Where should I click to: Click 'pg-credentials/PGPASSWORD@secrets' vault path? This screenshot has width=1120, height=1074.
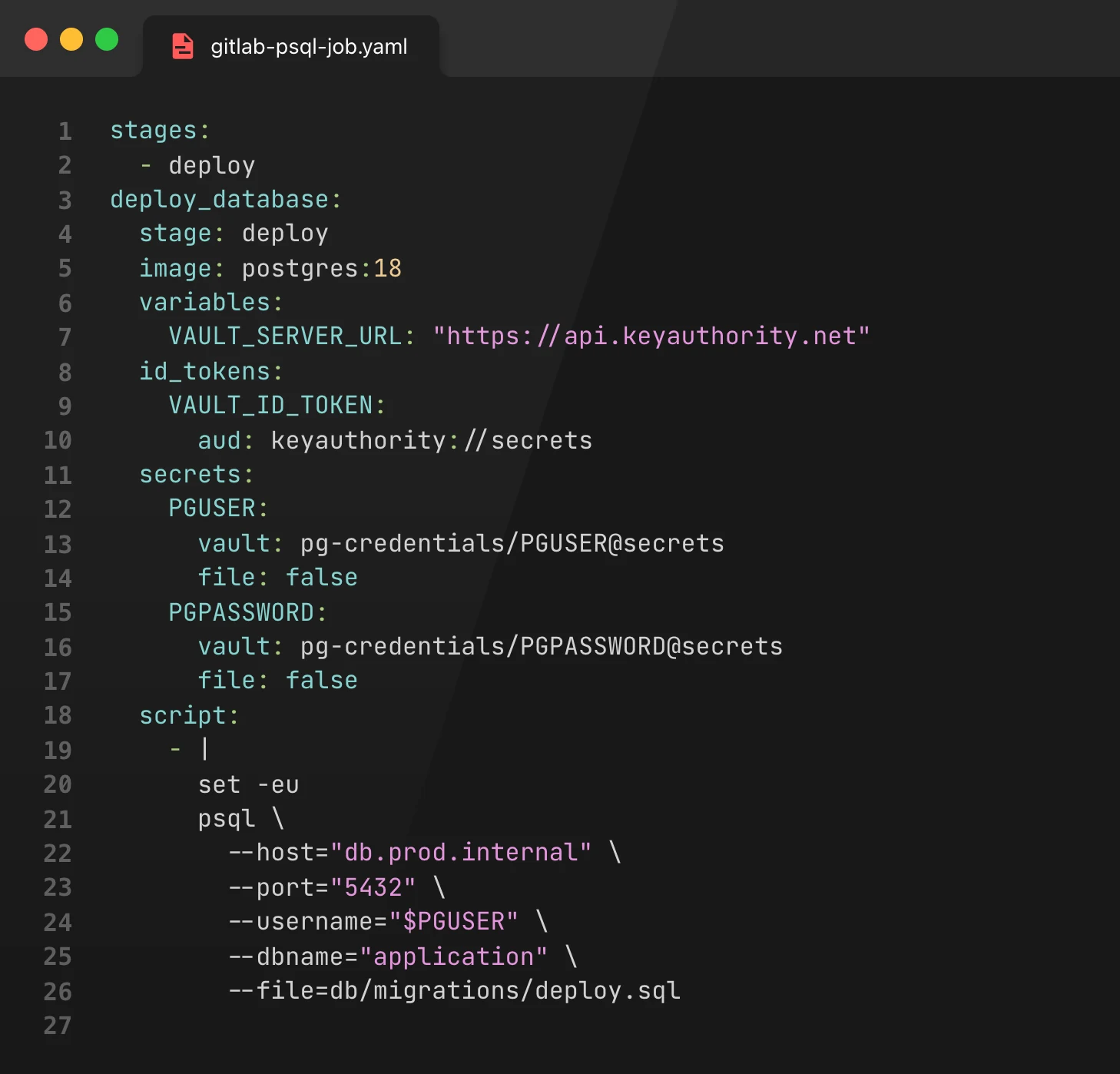click(x=542, y=646)
